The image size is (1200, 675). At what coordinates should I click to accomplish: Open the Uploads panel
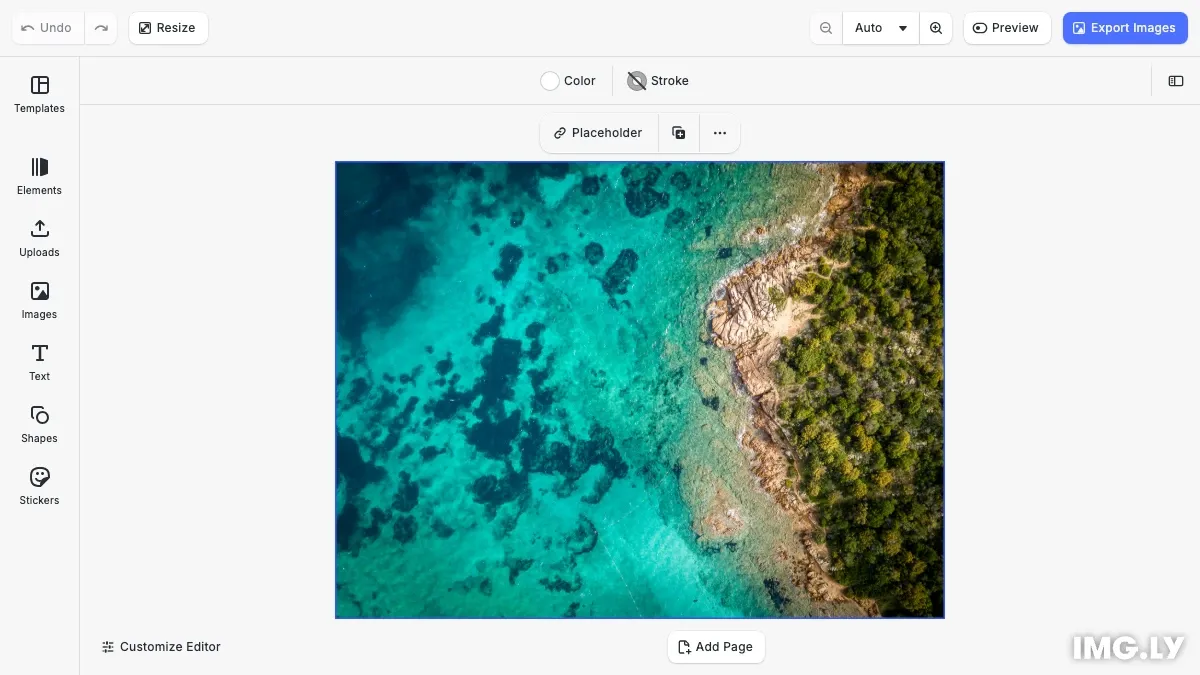tap(39, 238)
